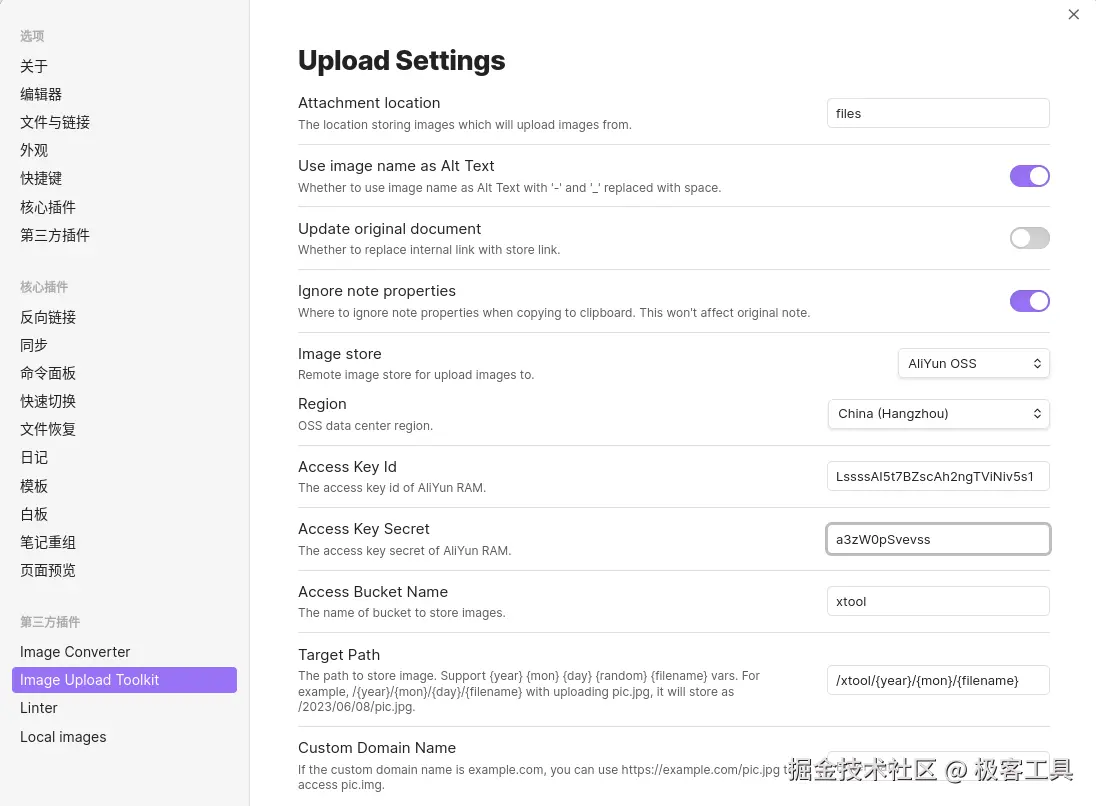Enable 'Update original document'

(1030, 238)
